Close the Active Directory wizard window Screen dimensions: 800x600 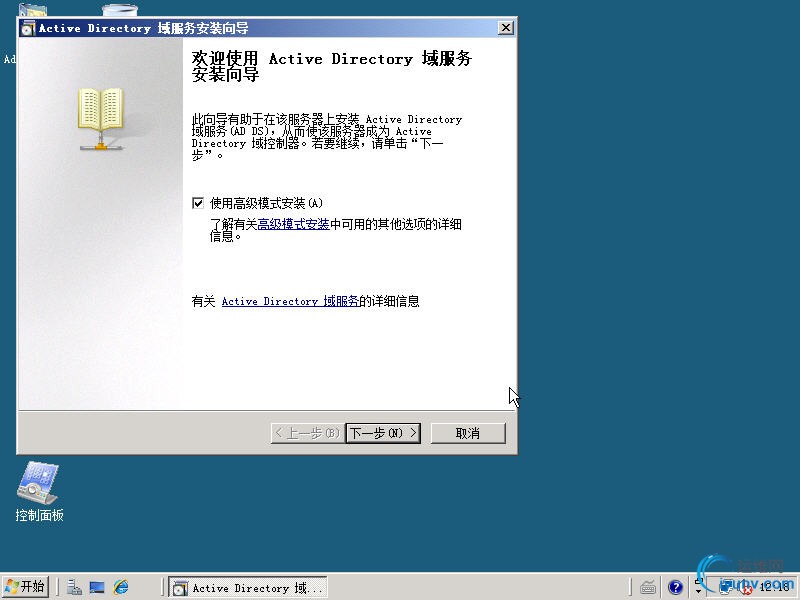click(505, 28)
